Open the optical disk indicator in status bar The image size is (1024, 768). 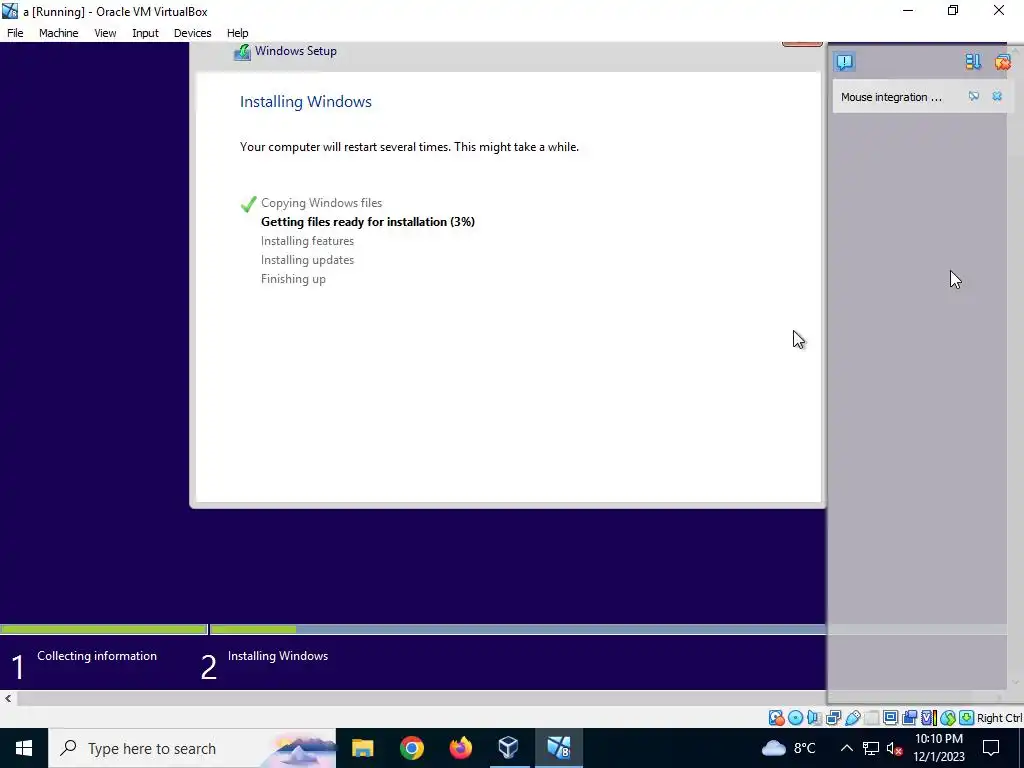point(795,718)
